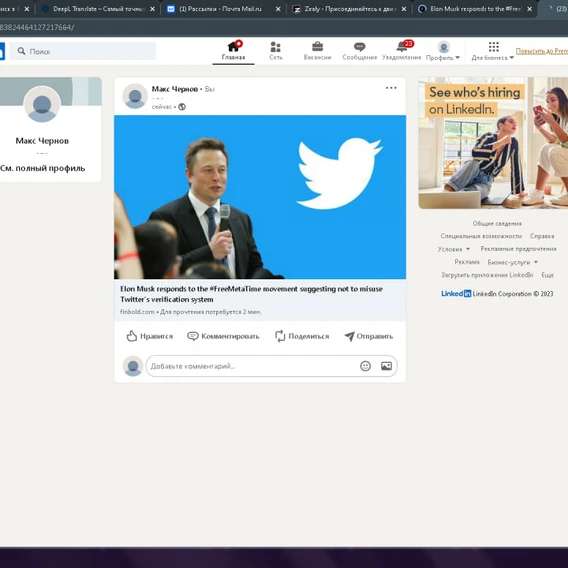The image size is (568, 568).
Task: Close the Mail.ru Рассылки tab
Action: [x=278, y=9]
